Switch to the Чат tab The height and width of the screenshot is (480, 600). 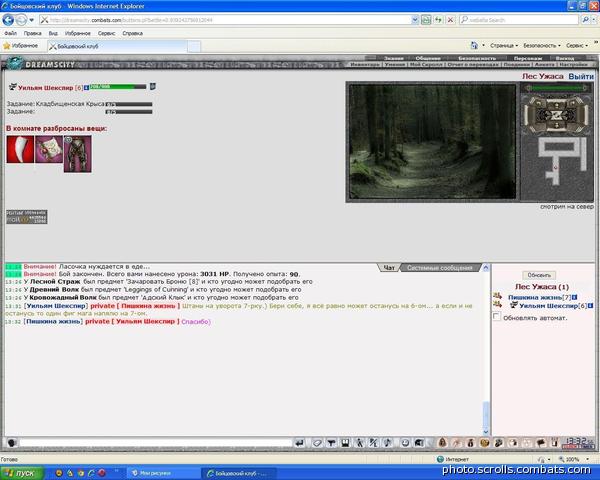tap(389, 268)
